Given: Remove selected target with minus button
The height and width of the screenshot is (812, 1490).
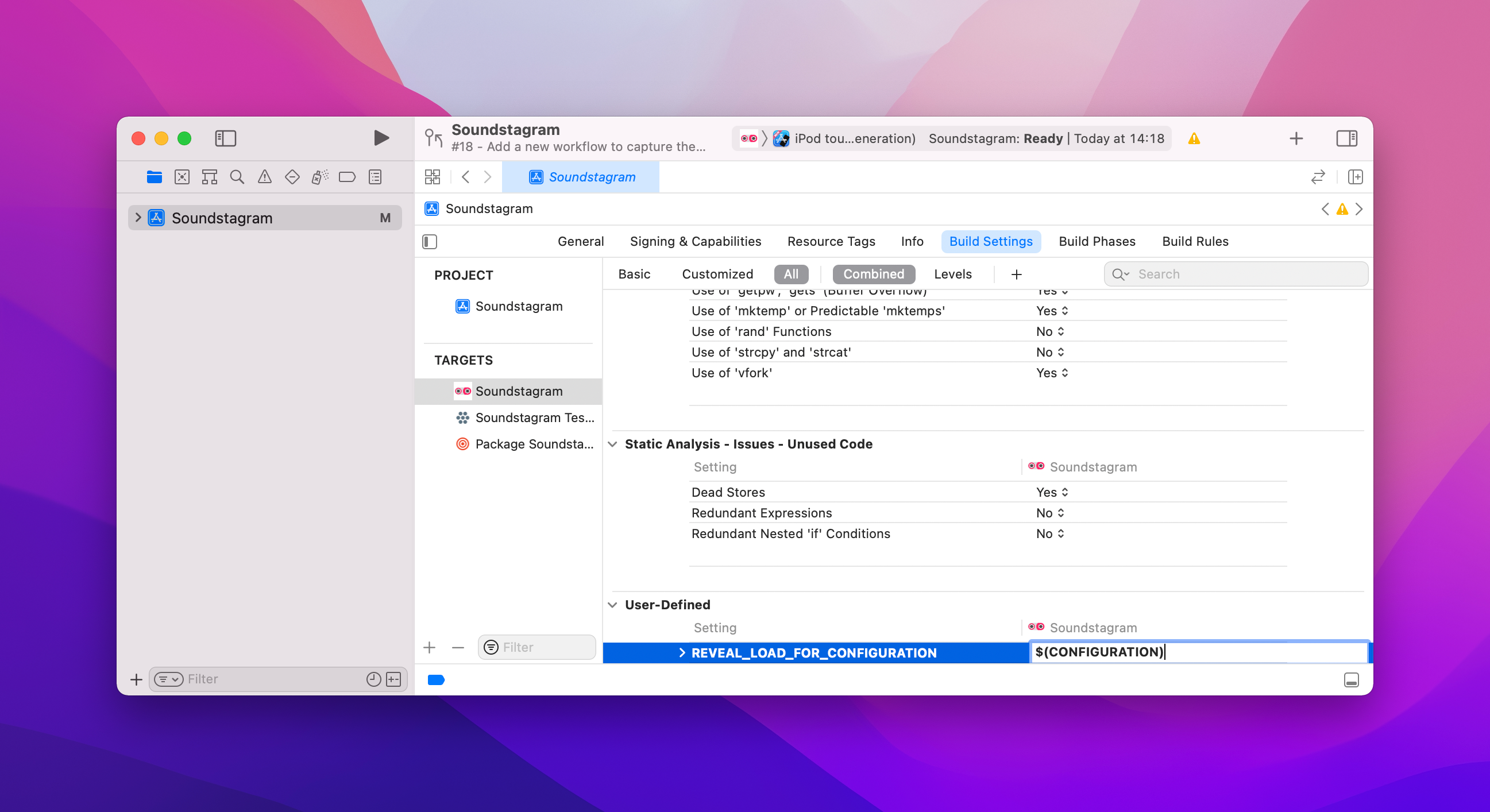Looking at the screenshot, I should (x=458, y=647).
